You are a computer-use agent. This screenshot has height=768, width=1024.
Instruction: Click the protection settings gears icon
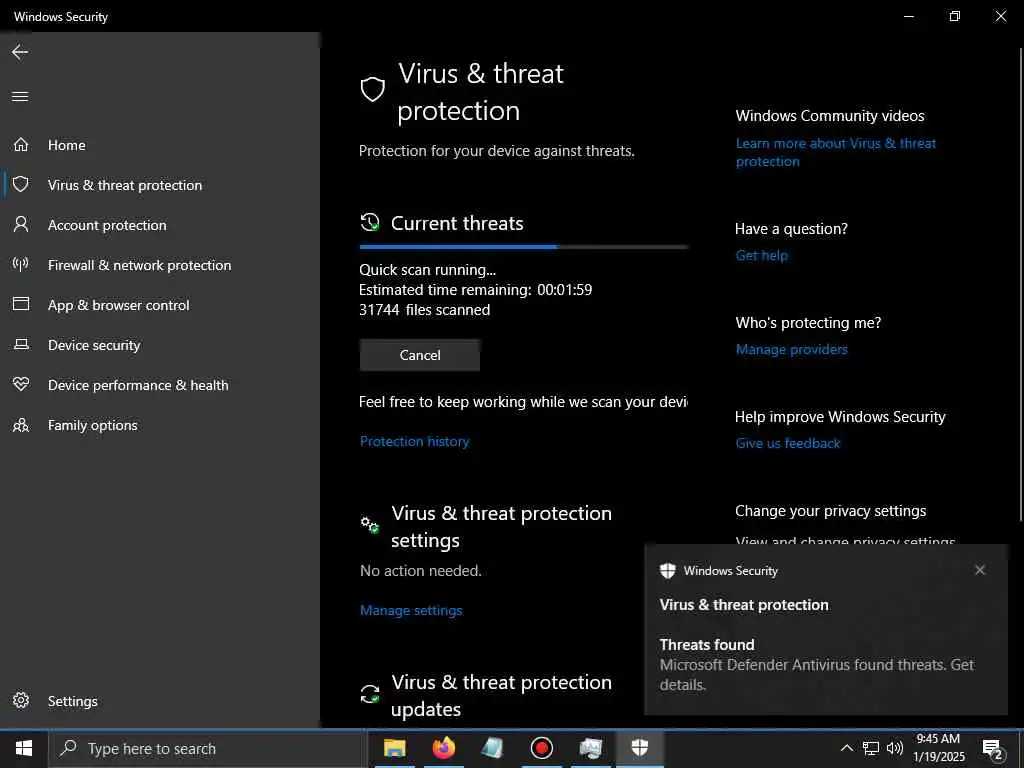point(370,524)
